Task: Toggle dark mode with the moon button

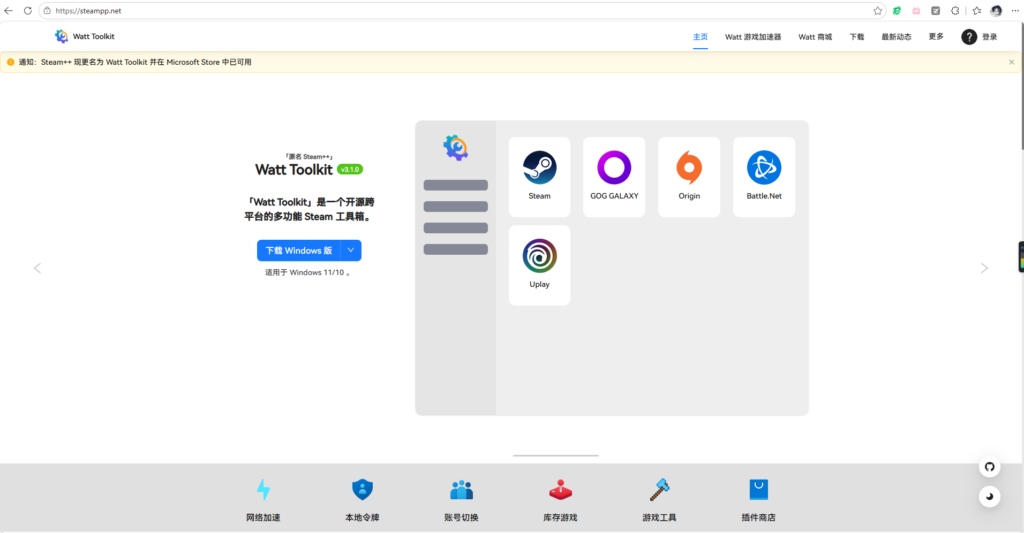Action: click(x=989, y=496)
